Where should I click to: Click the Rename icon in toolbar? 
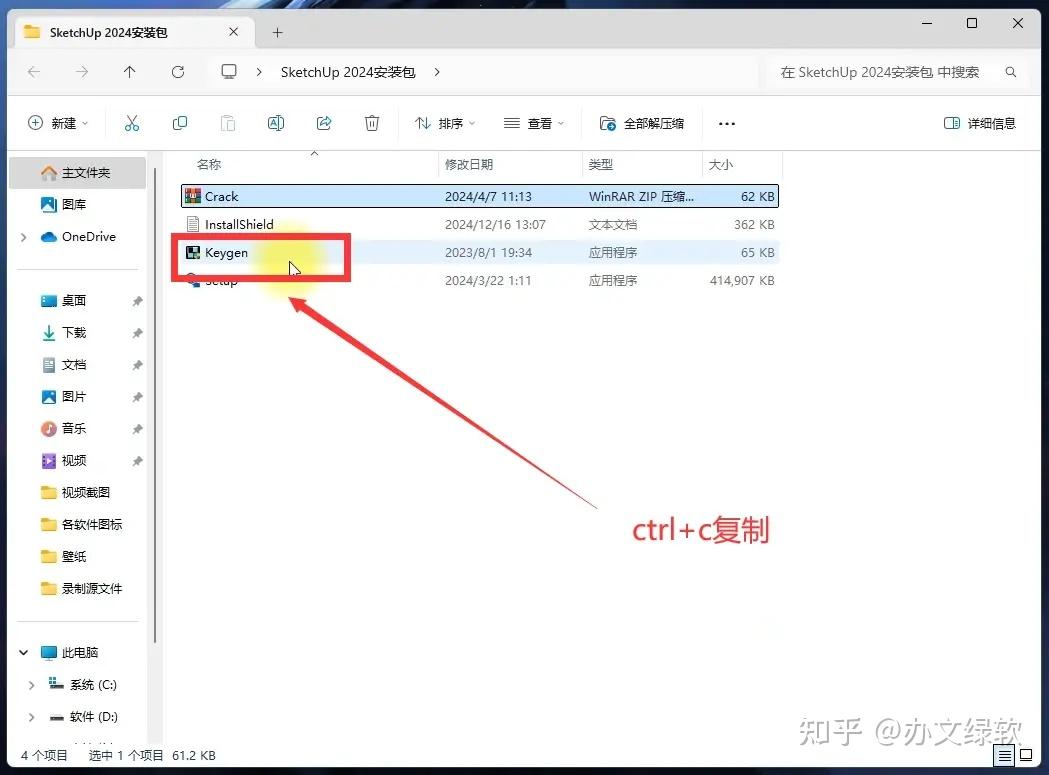276,123
